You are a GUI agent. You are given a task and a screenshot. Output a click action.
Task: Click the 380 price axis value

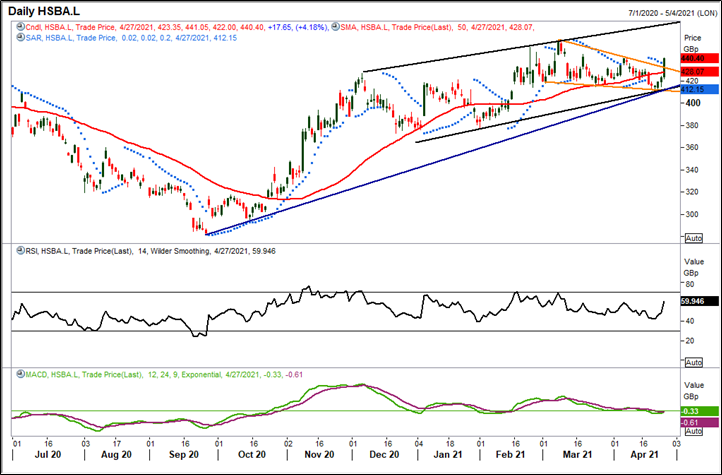[691, 125]
